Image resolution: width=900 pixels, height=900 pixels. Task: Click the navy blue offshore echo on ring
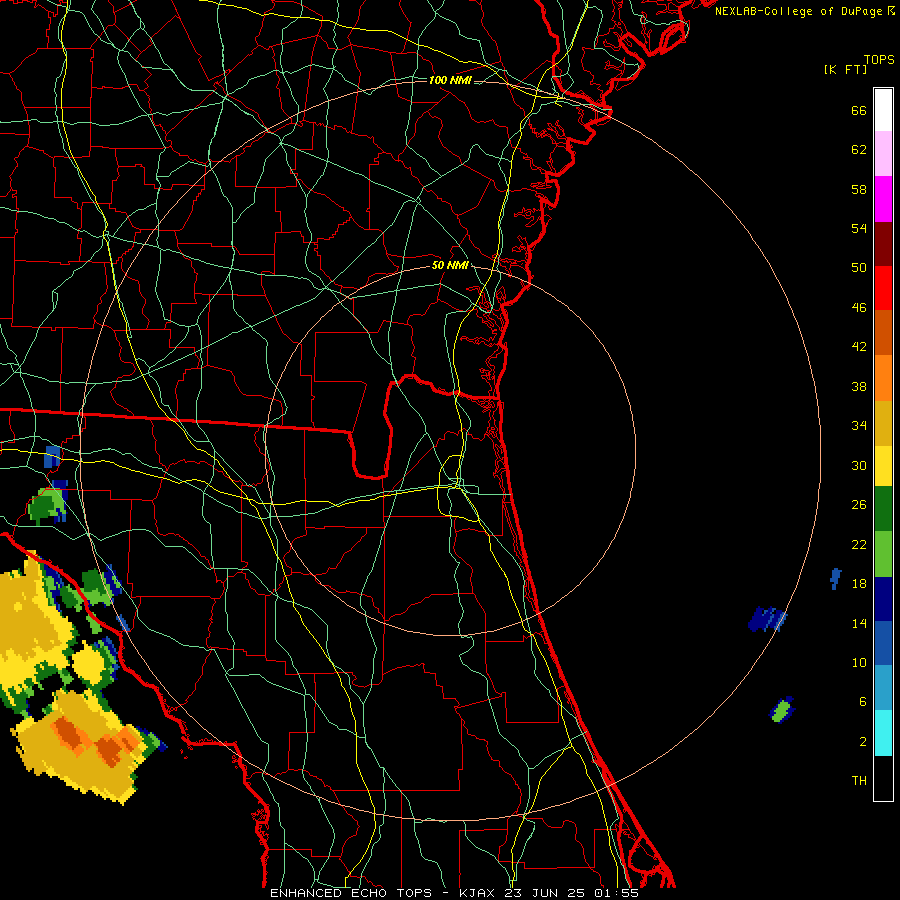(x=767, y=619)
